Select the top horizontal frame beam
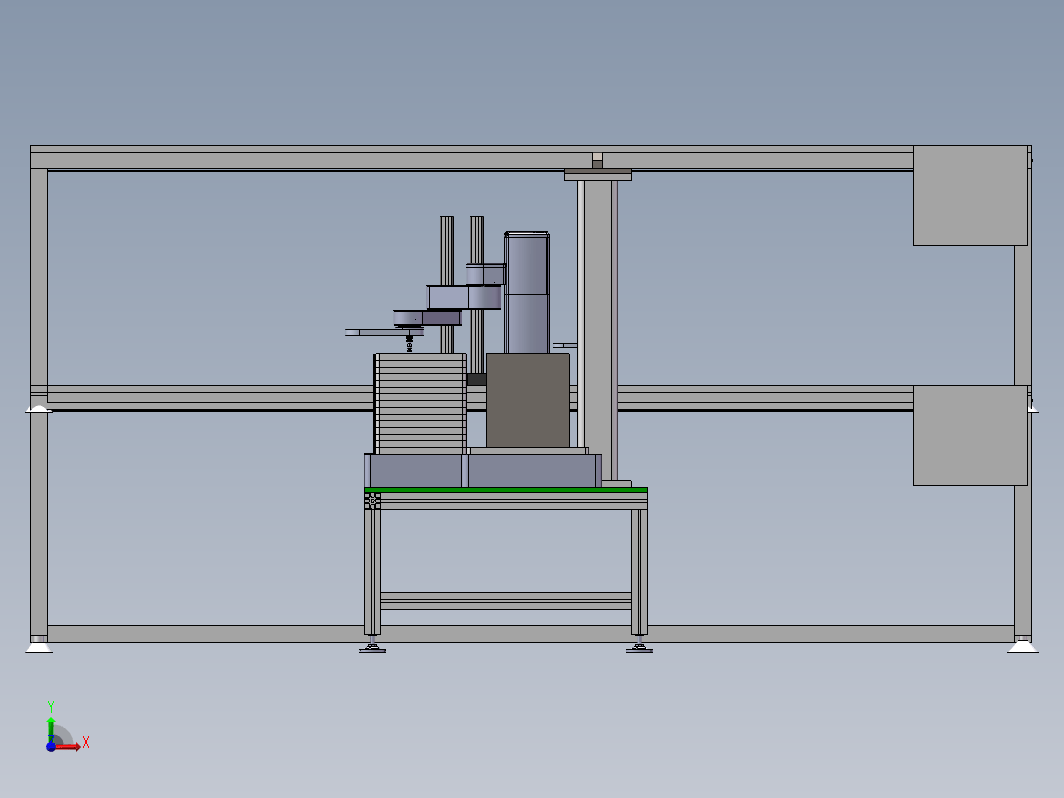The height and width of the screenshot is (798, 1064). 472,157
